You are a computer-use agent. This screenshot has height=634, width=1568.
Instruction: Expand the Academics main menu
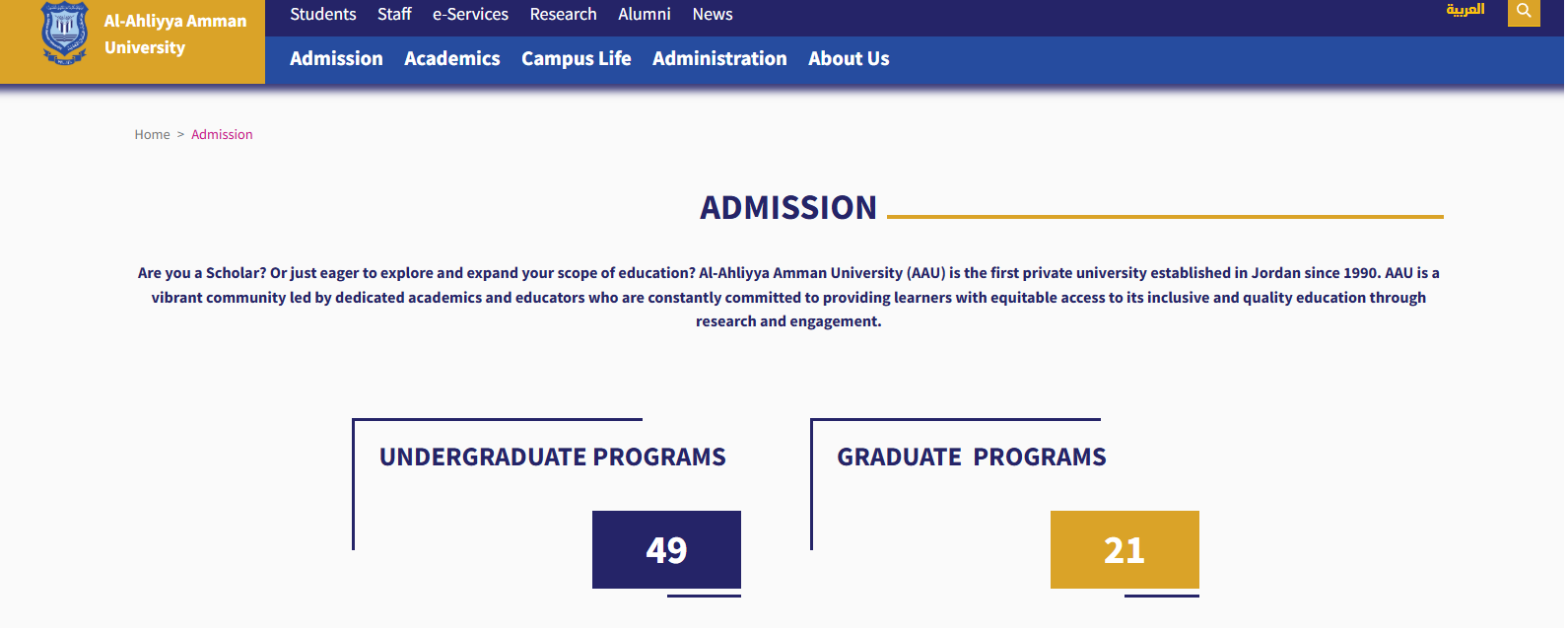coord(452,58)
